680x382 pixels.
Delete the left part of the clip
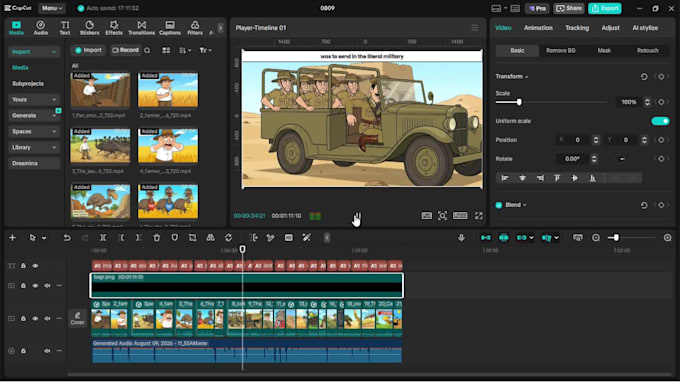click(x=121, y=238)
